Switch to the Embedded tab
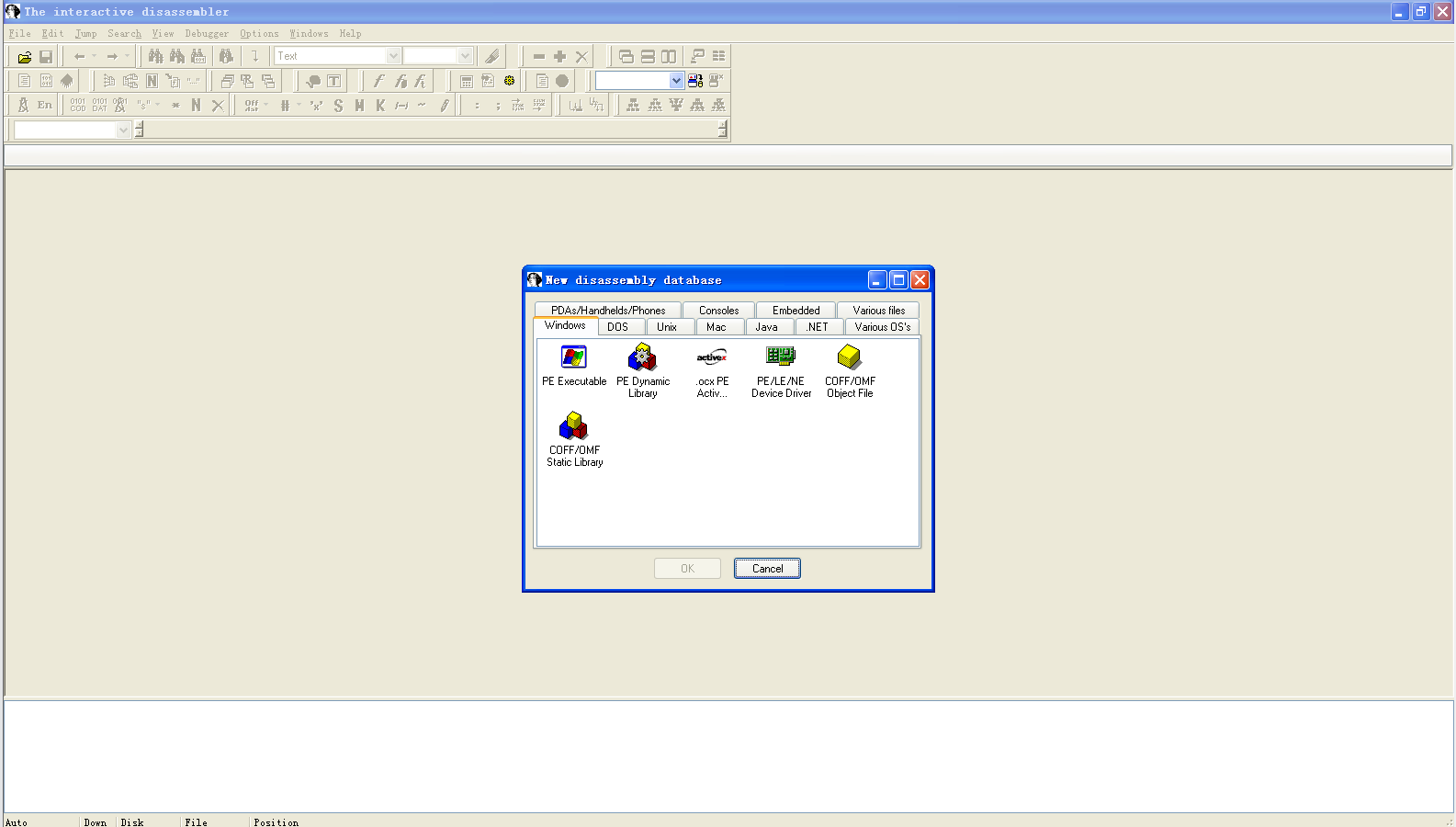The height and width of the screenshot is (827, 1456). [796, 311]
